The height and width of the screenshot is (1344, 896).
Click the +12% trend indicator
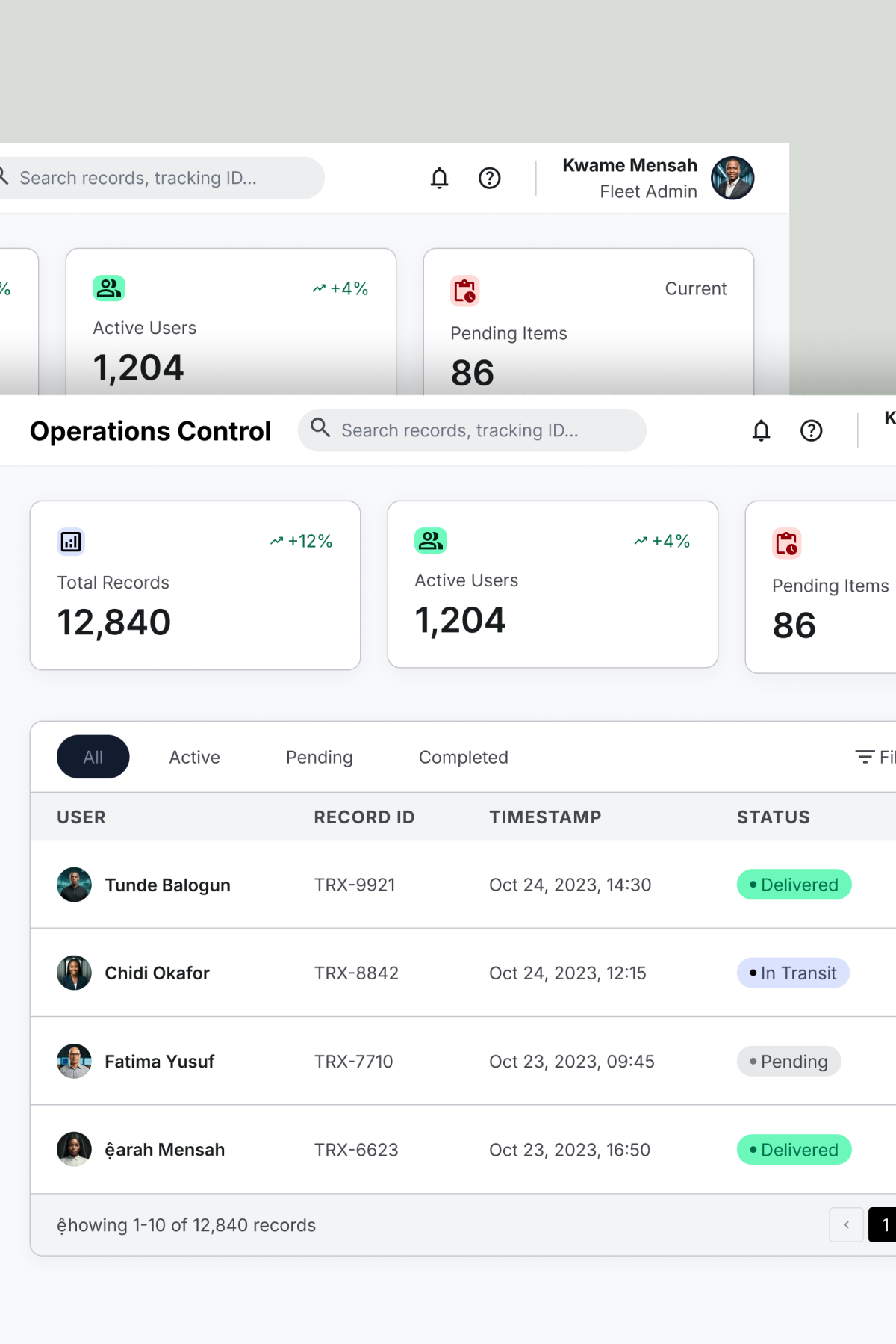(x=301, y=541)
